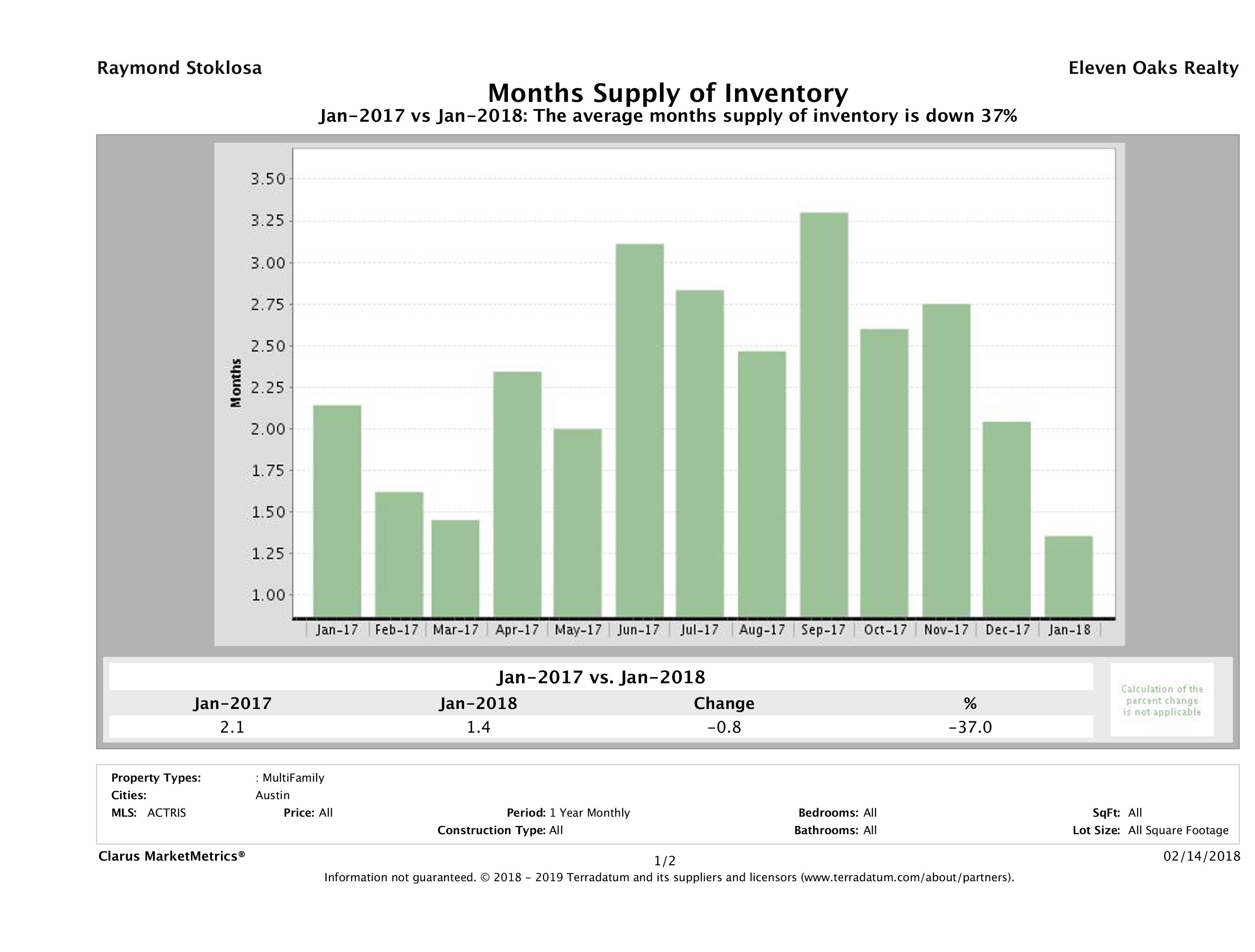1255x952 pixels.
Task: Click the Apr-17 x-axis label
Action: [x=516, y=630]
